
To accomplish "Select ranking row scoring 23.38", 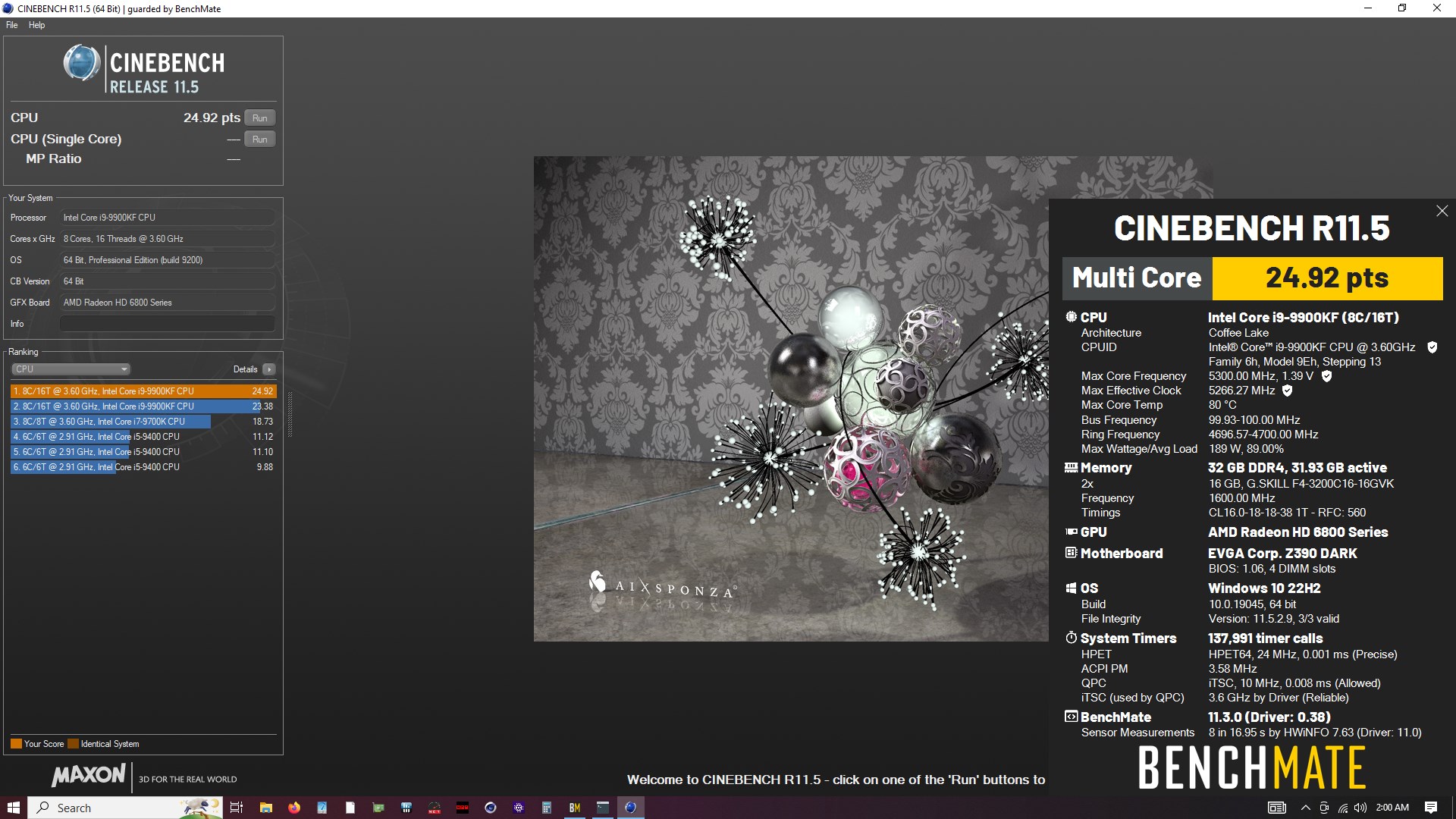I will [x=143, y=406].
